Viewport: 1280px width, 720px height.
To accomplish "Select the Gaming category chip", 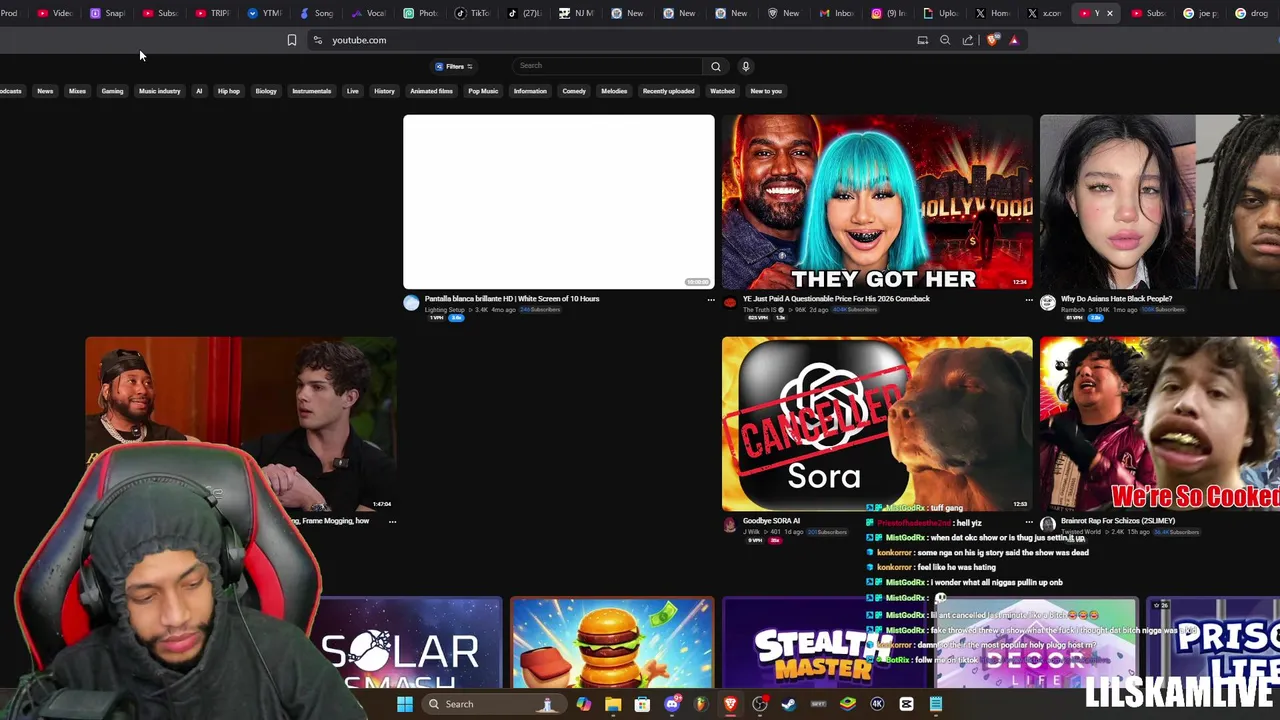I will [x=112, y=91].
